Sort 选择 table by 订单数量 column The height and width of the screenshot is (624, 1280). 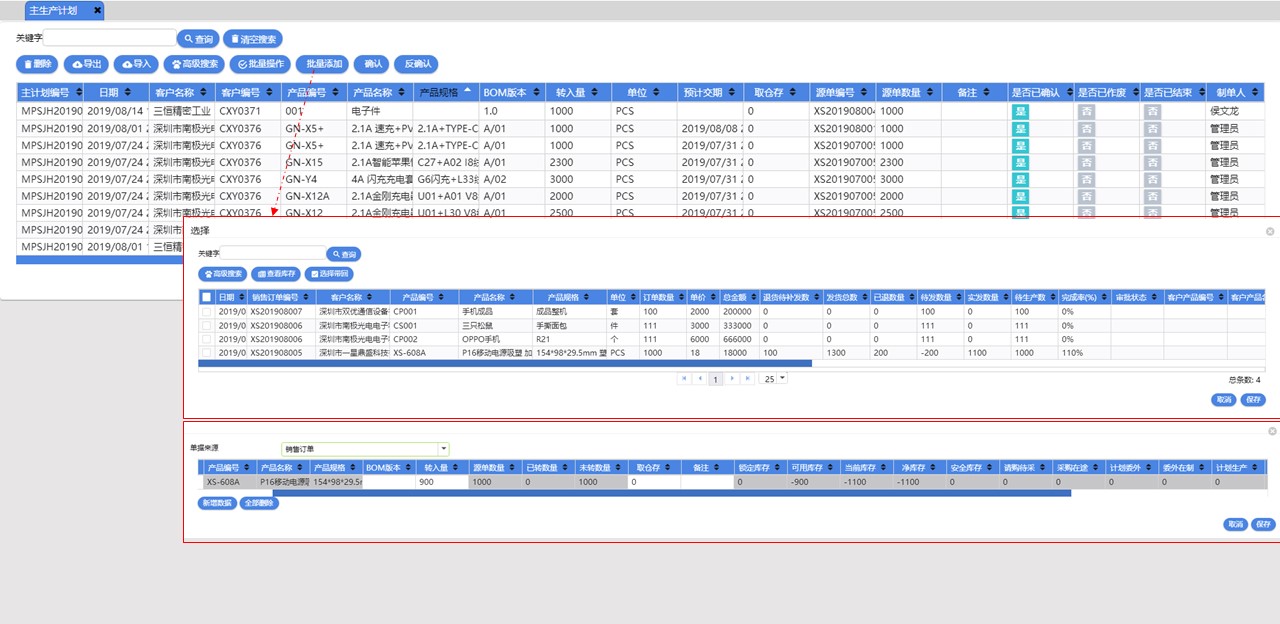coord(680,297)
